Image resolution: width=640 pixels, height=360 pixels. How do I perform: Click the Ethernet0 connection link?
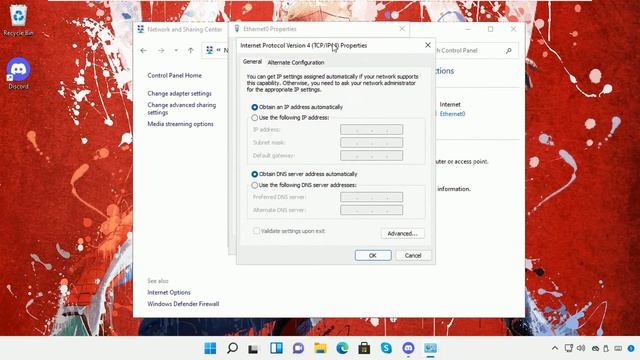point(452,114)
